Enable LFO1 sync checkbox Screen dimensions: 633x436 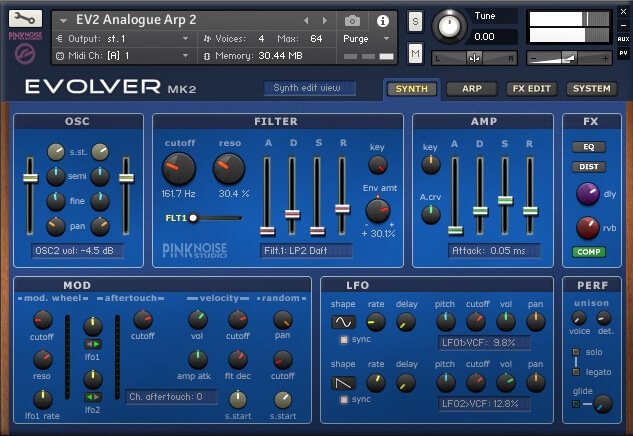click(344, 340)
